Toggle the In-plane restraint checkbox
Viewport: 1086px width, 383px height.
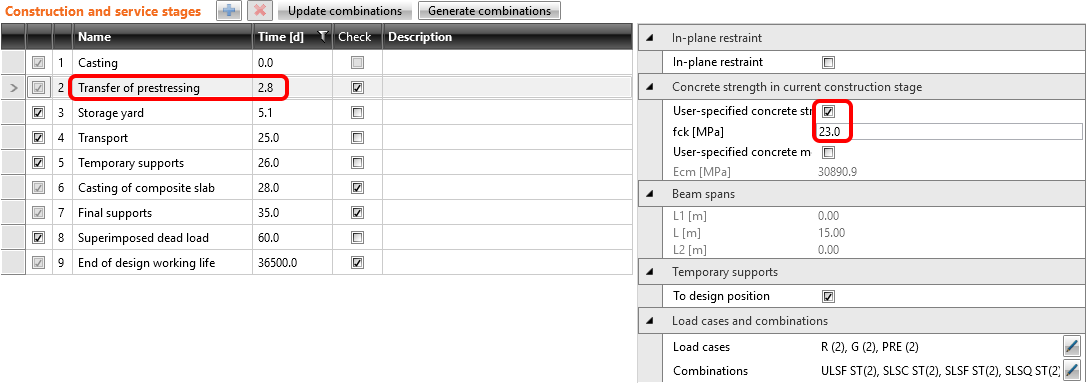(828, 62)
